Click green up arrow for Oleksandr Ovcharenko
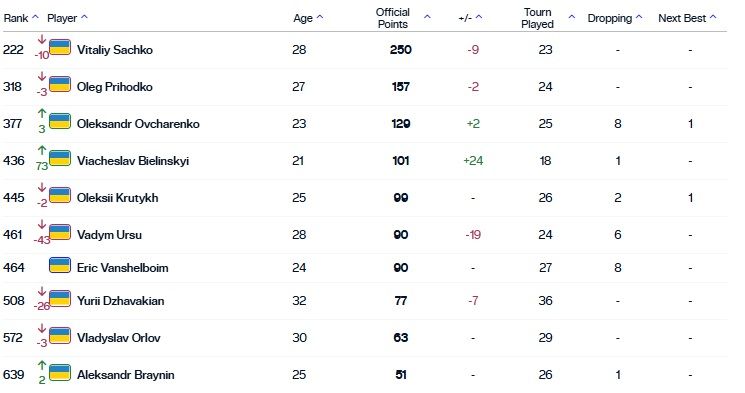 click(42, 114)
